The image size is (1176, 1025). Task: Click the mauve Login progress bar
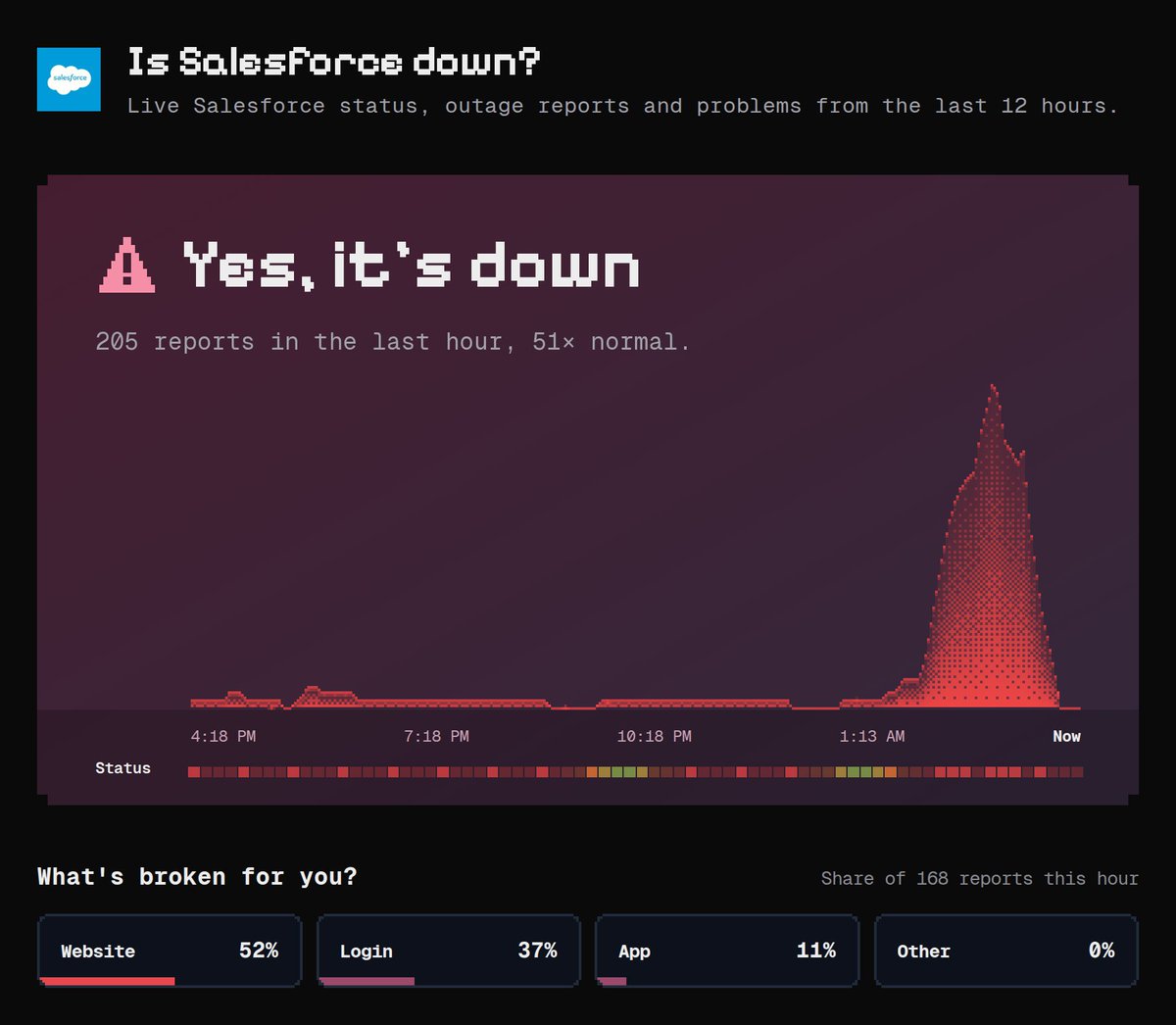tap(367, 981)
